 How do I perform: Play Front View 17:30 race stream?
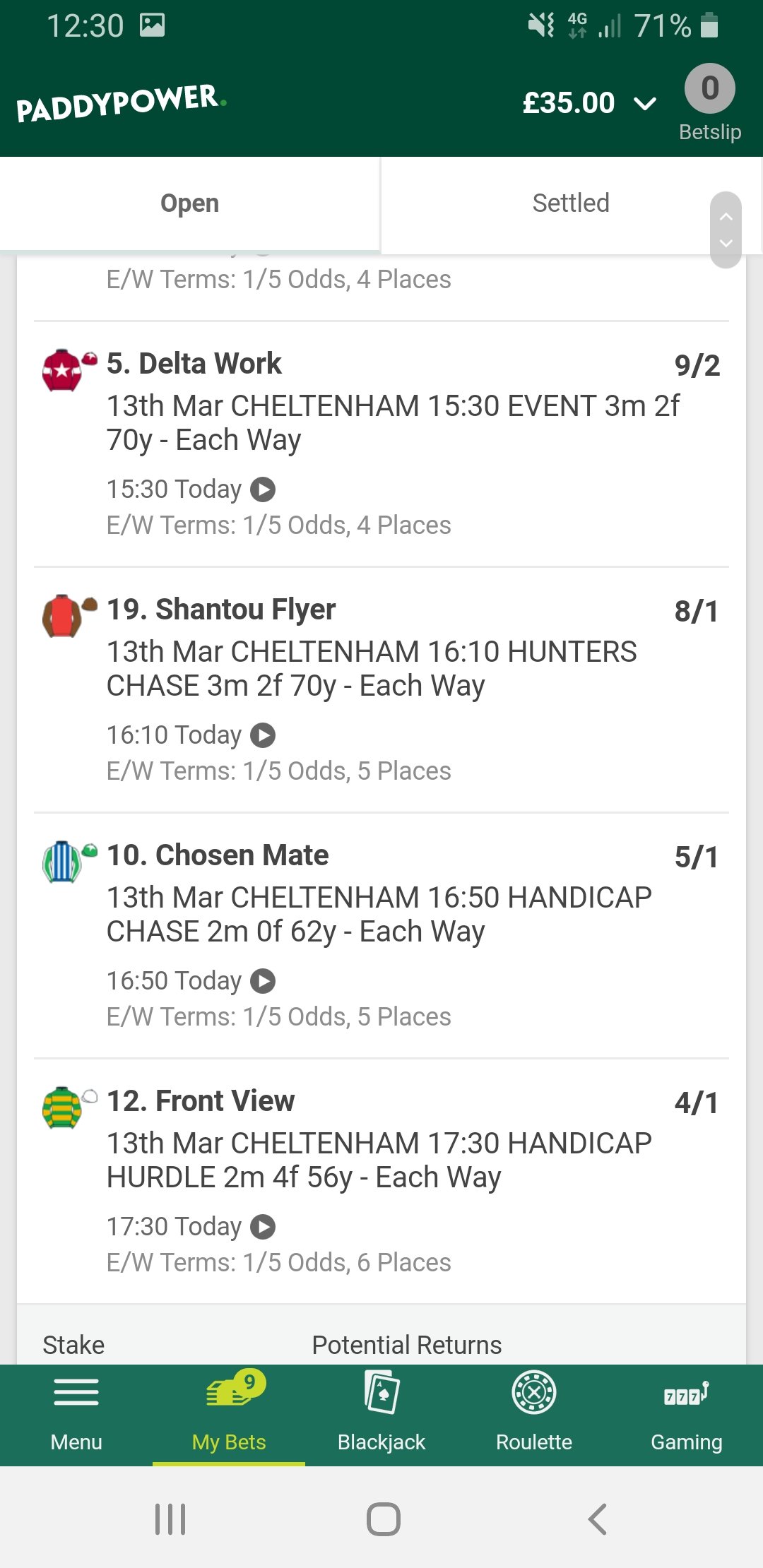(263, 1227)
